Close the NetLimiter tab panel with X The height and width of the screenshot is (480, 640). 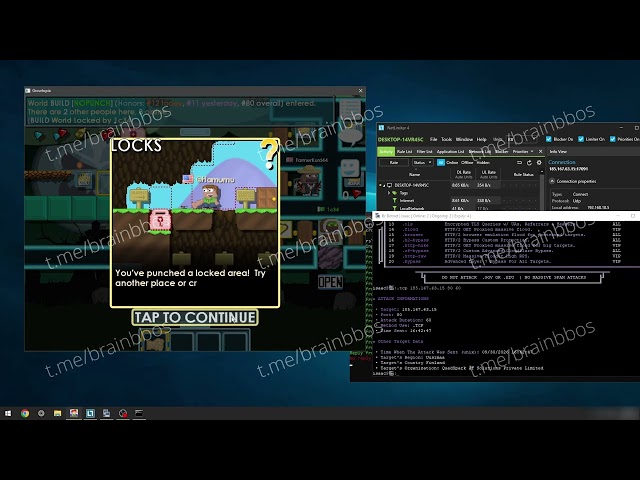[540, 151]
